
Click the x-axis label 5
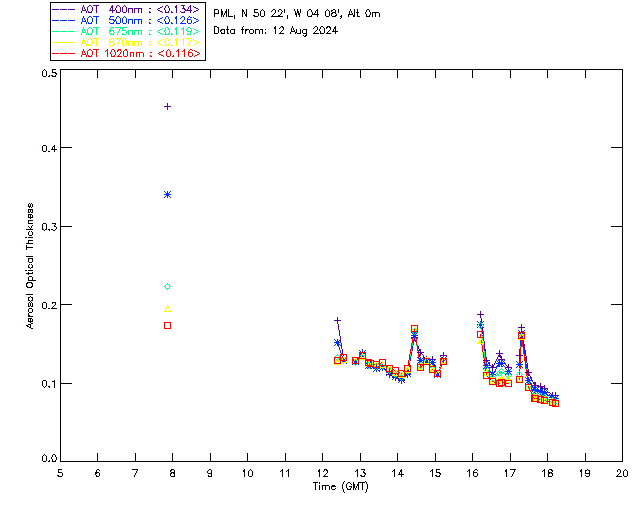click(60, 473)
